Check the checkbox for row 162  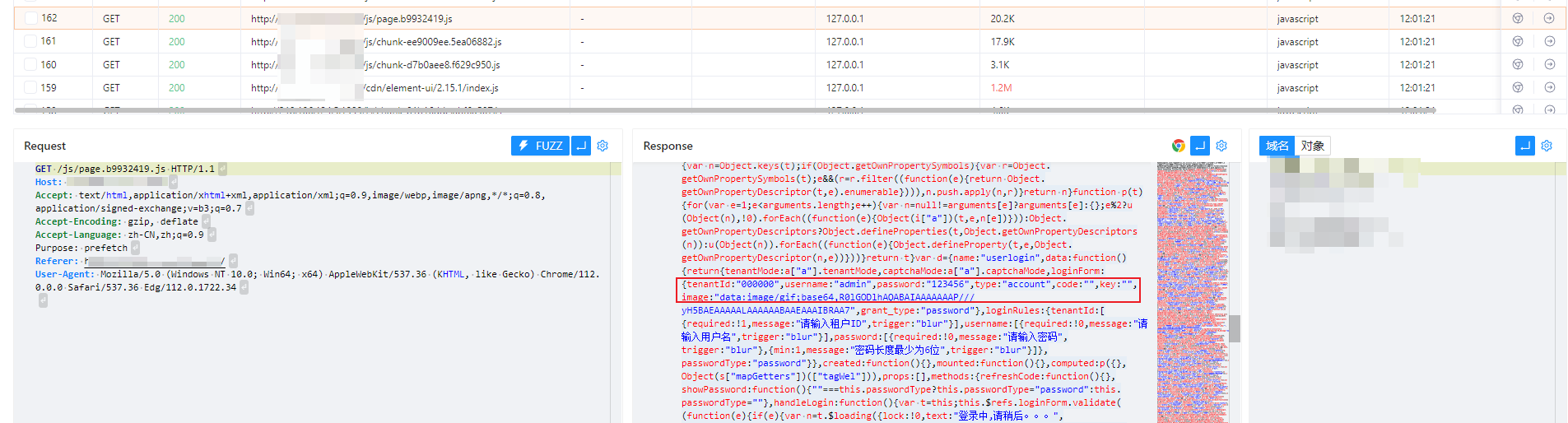[x=30, y=18]
